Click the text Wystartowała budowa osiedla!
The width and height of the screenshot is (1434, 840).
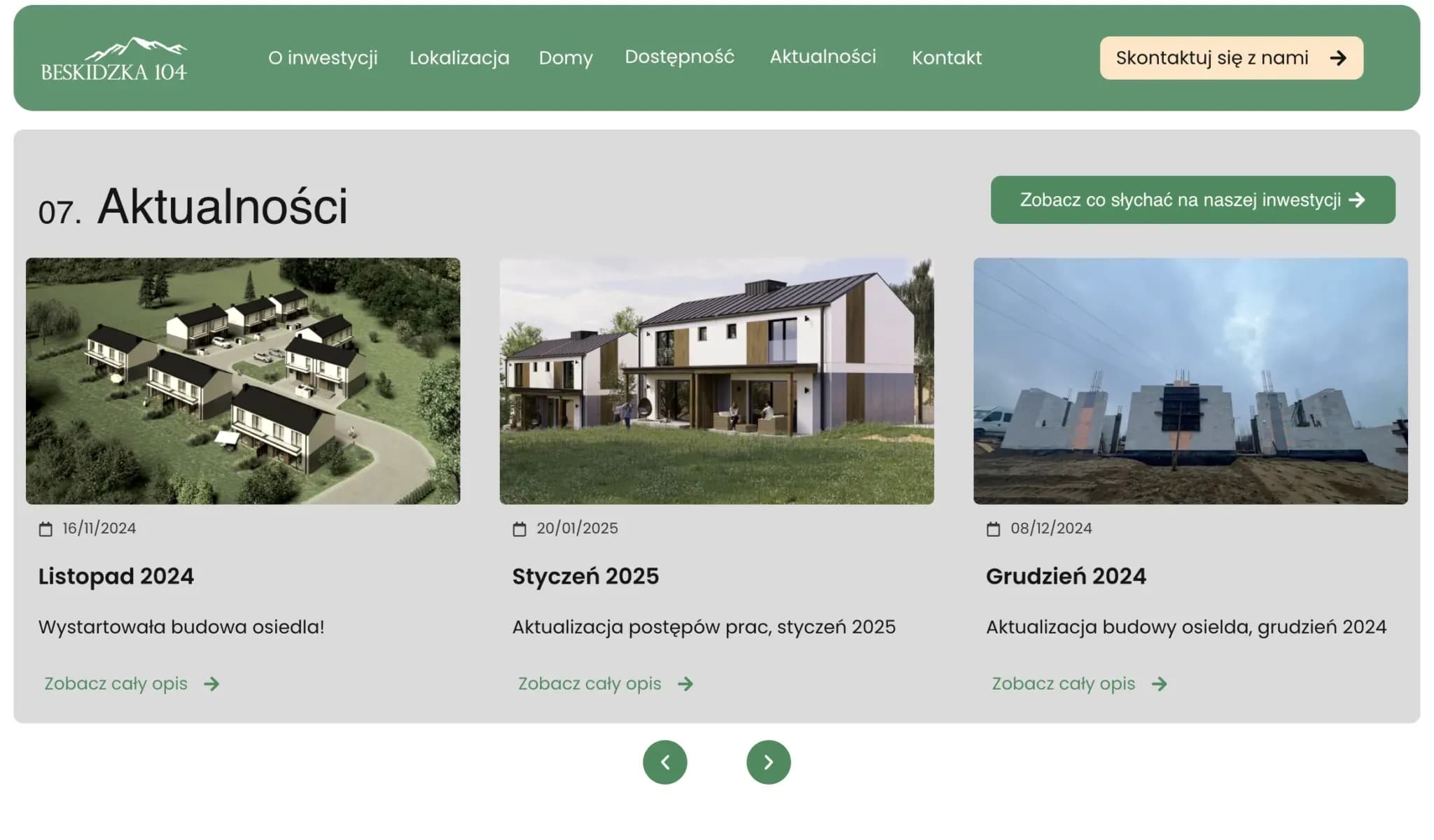tap(181, 627)
